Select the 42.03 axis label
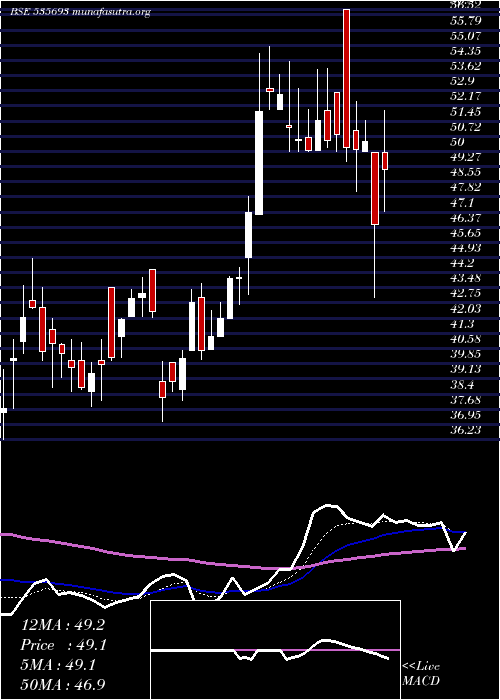This screenshot has height=700, width=500. coord(465,308)
